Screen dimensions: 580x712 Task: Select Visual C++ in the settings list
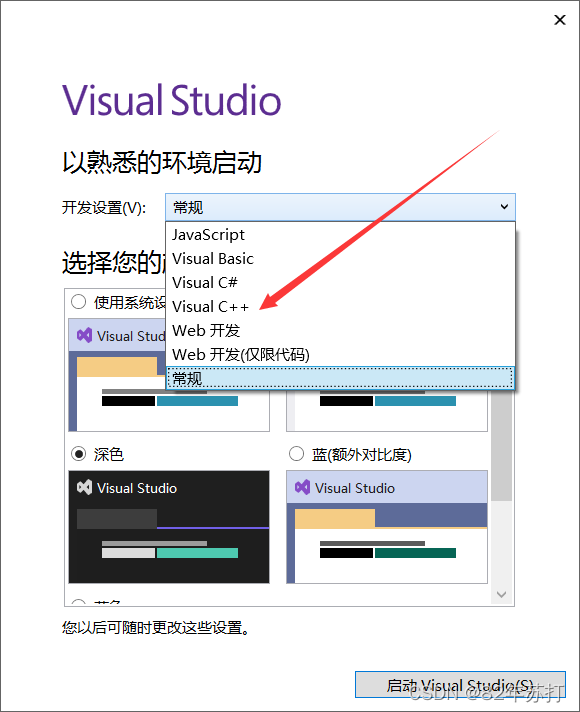(x=340, y=307)
